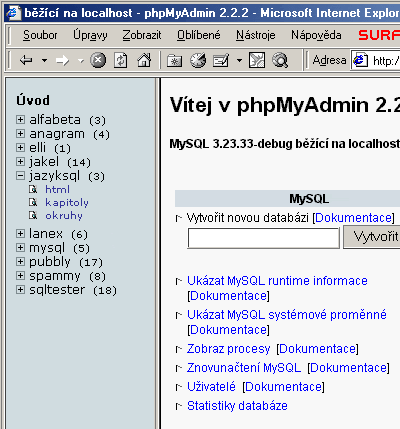Open the History clock icon
This screenshot has height=429, width=400.
[x=198, y=60]
